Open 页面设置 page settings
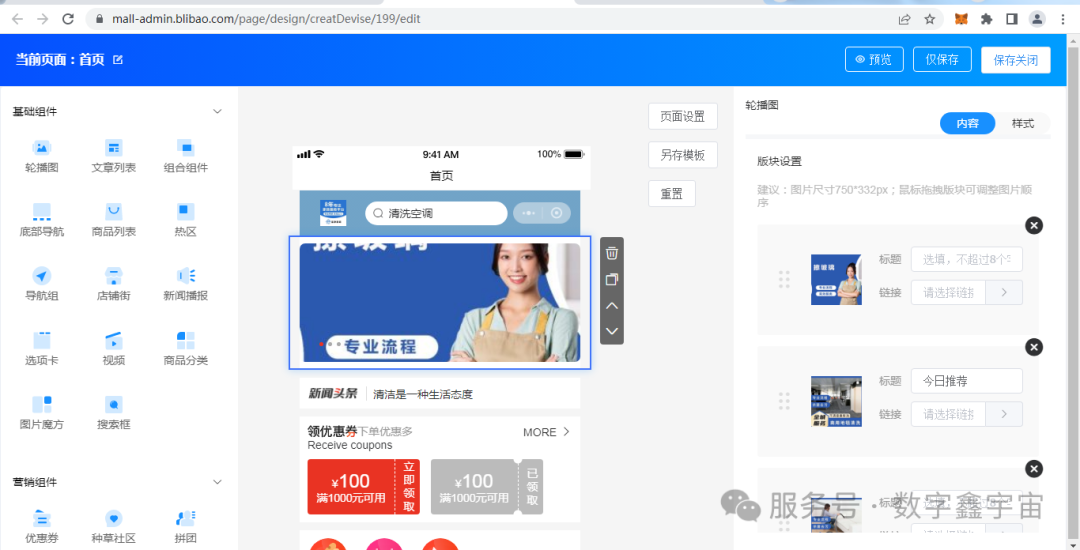The height and width of the screenshot is (550, 1080). pos(683,116)
